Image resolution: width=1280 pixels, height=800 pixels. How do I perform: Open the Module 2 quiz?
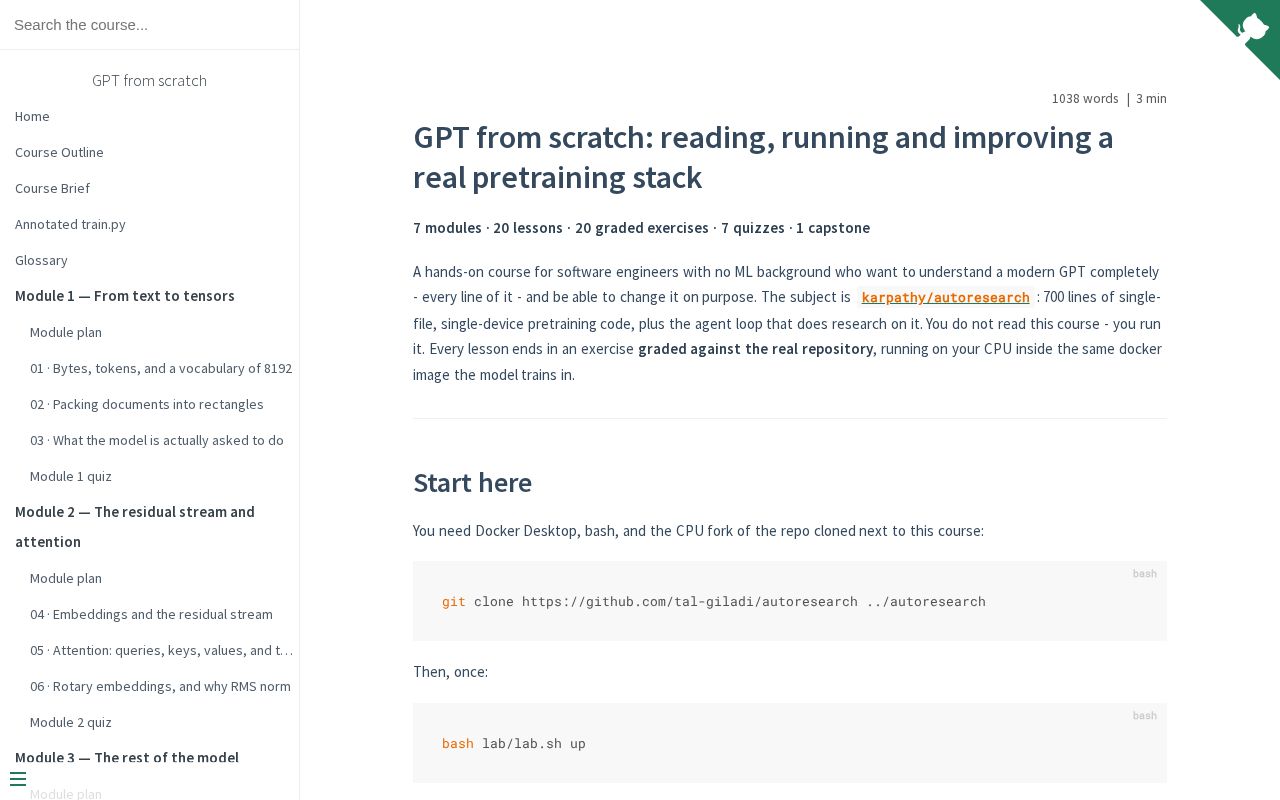pos(71,722)
